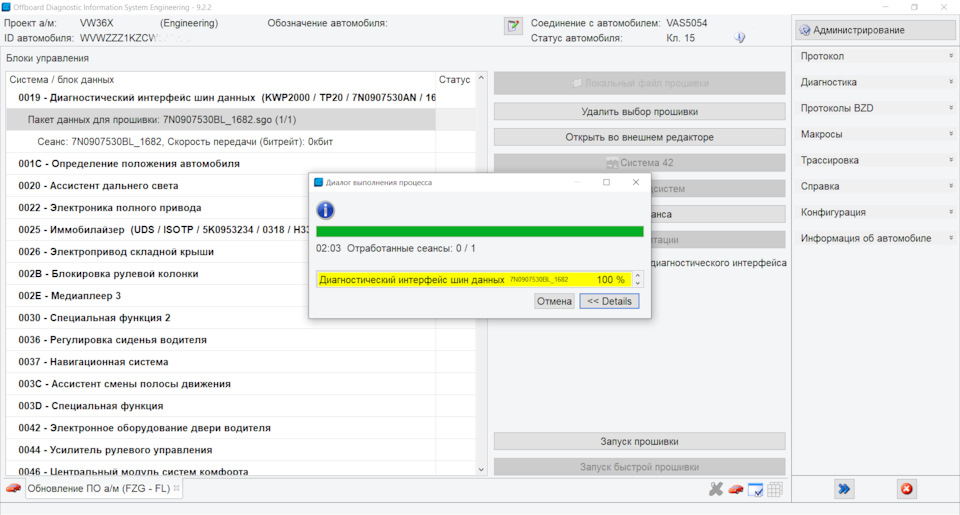Open the Администрирование panel
Image resolution: width=960 pixels, height=515 pixels.
[875, 30]
